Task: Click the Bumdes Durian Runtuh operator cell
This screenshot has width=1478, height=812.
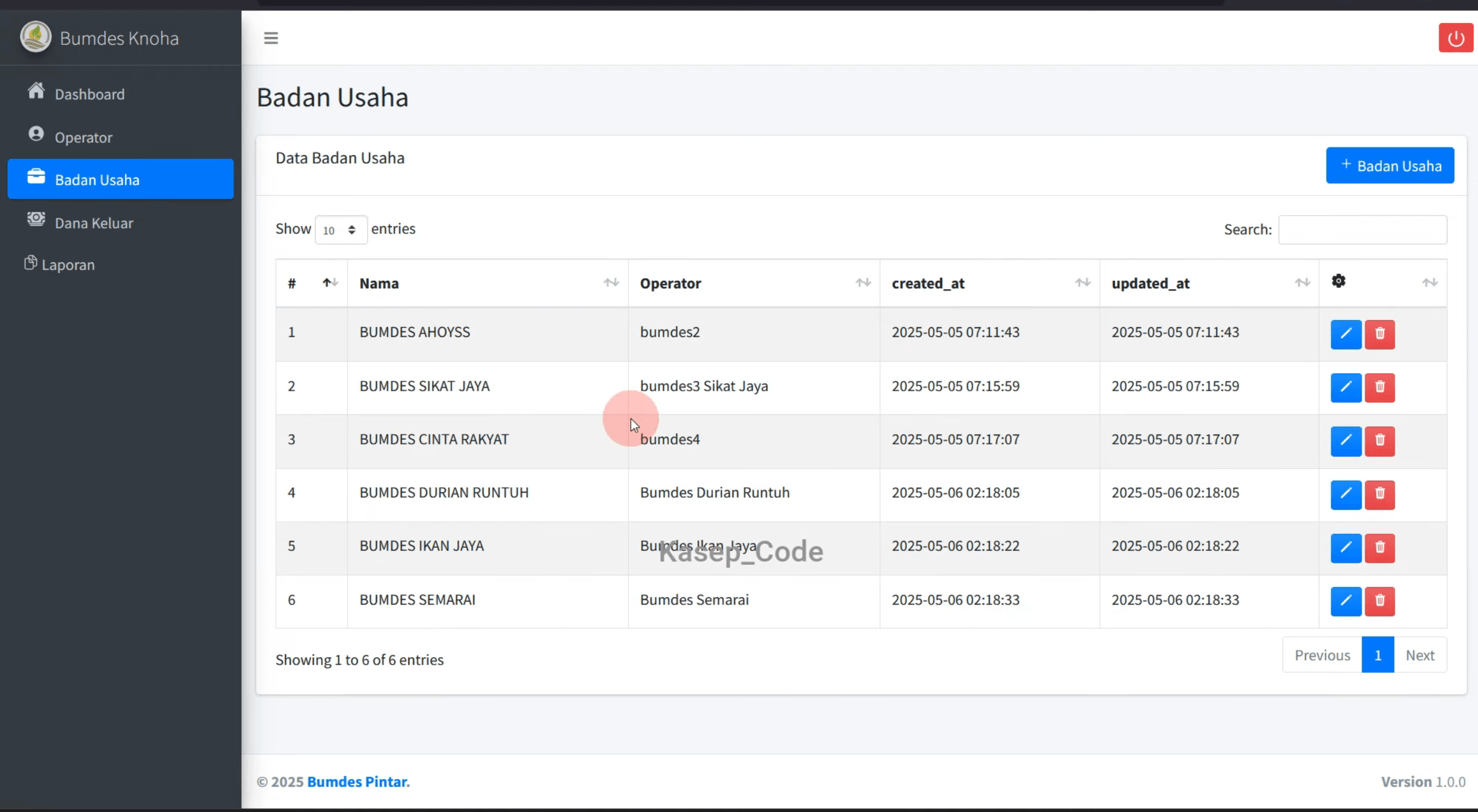Action: pos(753,494)
